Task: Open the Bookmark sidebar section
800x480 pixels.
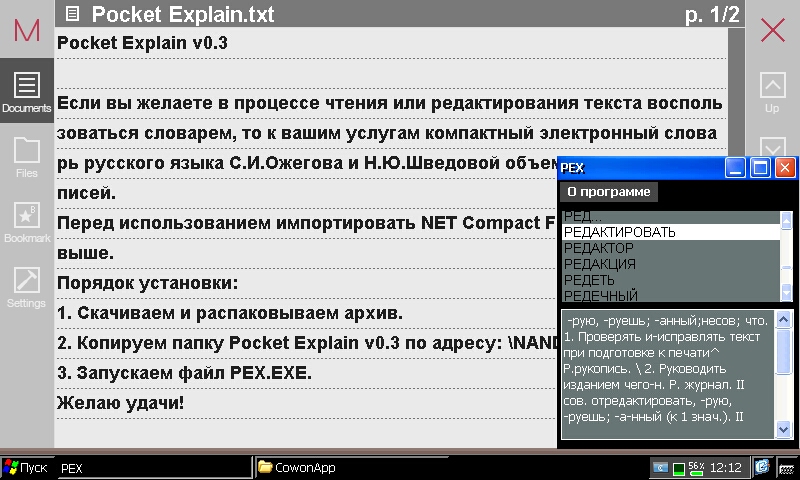Action: coord(27,222)
